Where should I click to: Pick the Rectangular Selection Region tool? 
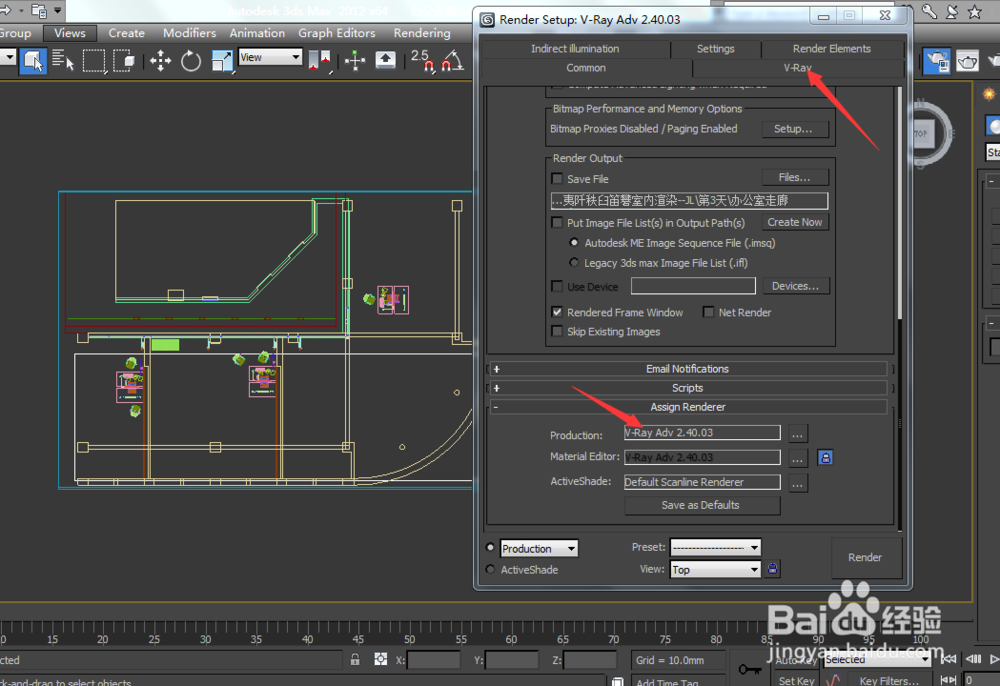coord(94,61)
